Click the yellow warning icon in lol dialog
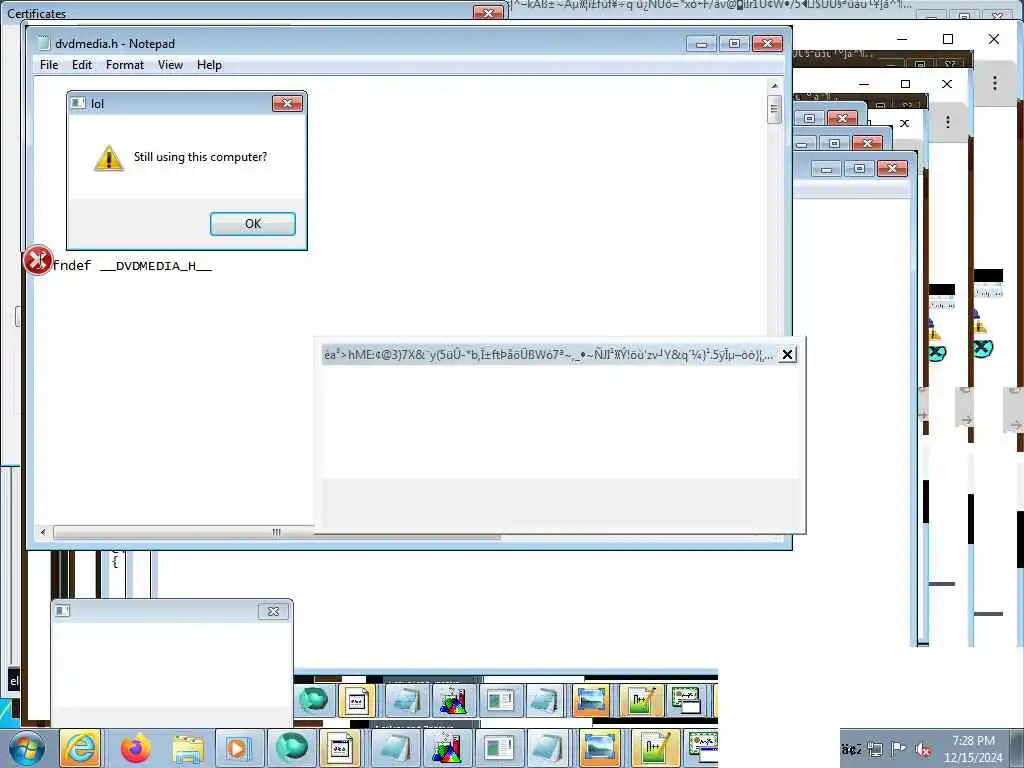 pyautogui.click(x=108, y=158)
